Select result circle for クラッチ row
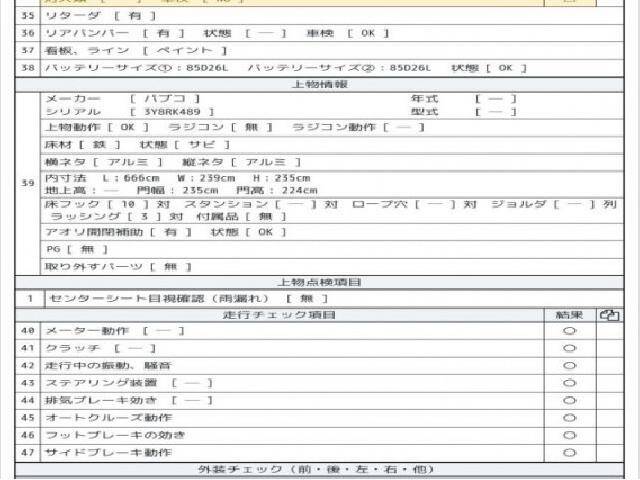Viewport: 640px width, 480px height. [569, 348]
